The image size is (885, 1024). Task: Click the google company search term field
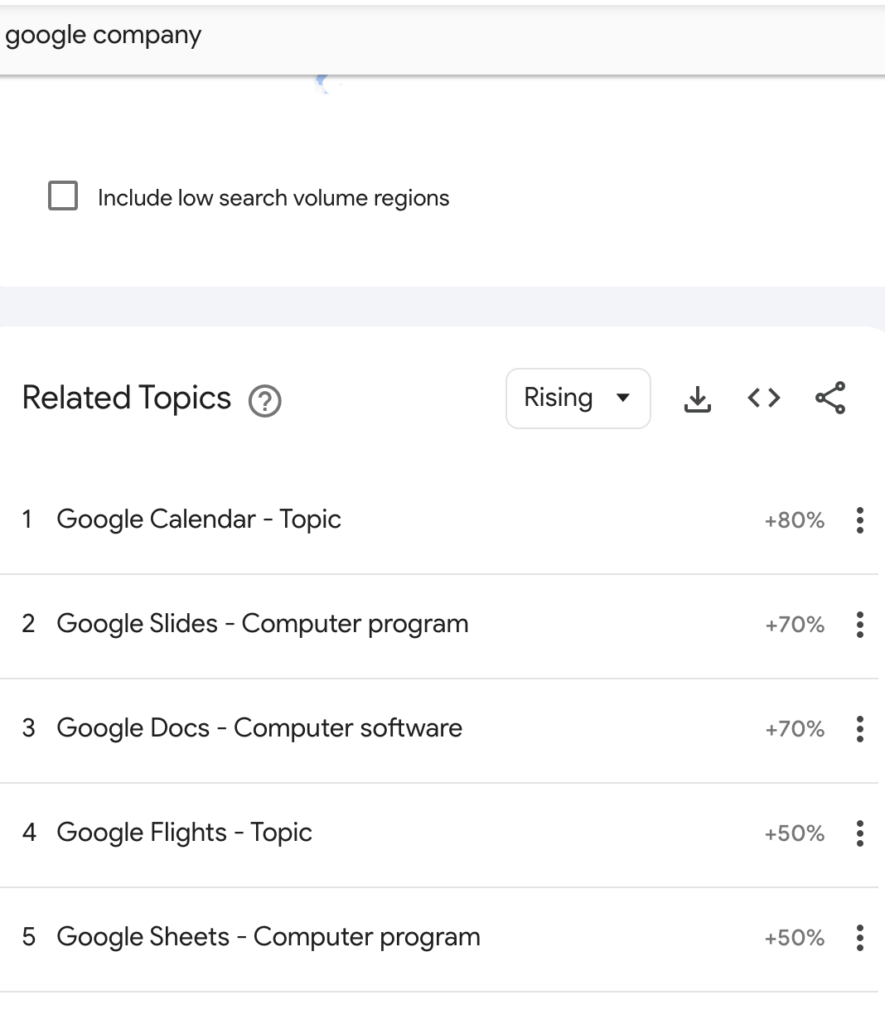(300, 37)
